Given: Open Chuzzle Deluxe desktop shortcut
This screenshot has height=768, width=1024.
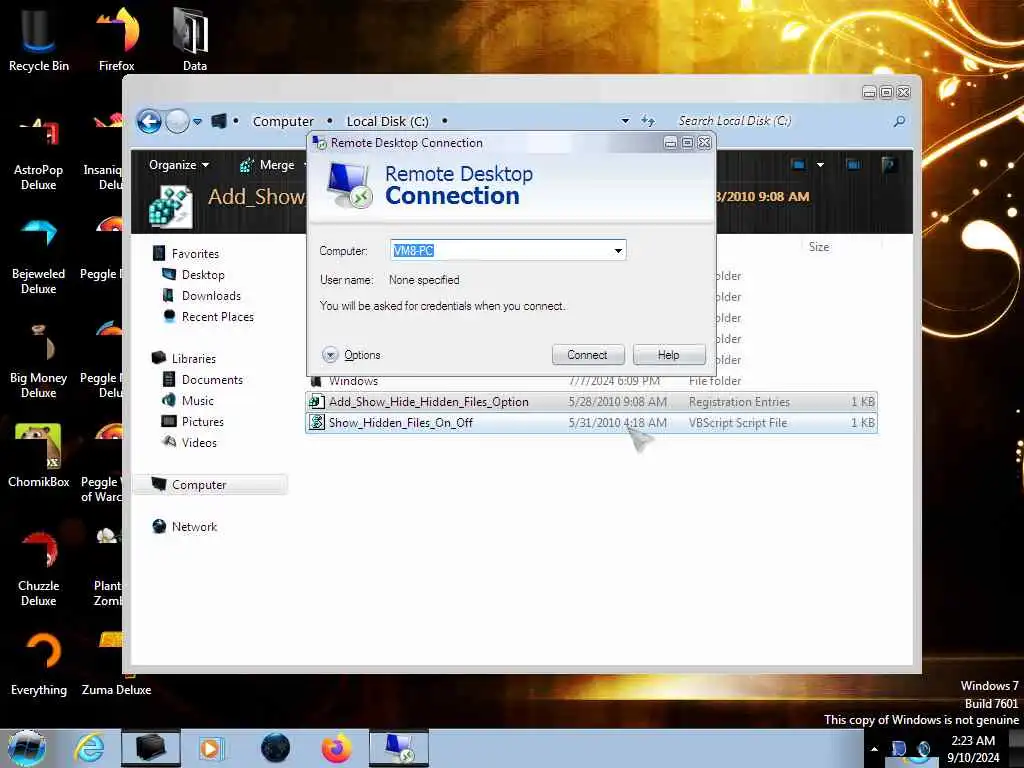Looking at the screenshot, I should (39, 569).
